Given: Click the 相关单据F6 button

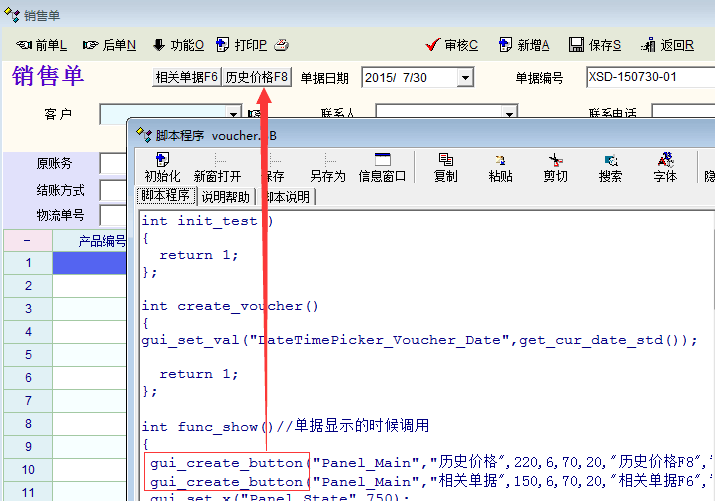Looking at the screenshot, I should [186, 77].
